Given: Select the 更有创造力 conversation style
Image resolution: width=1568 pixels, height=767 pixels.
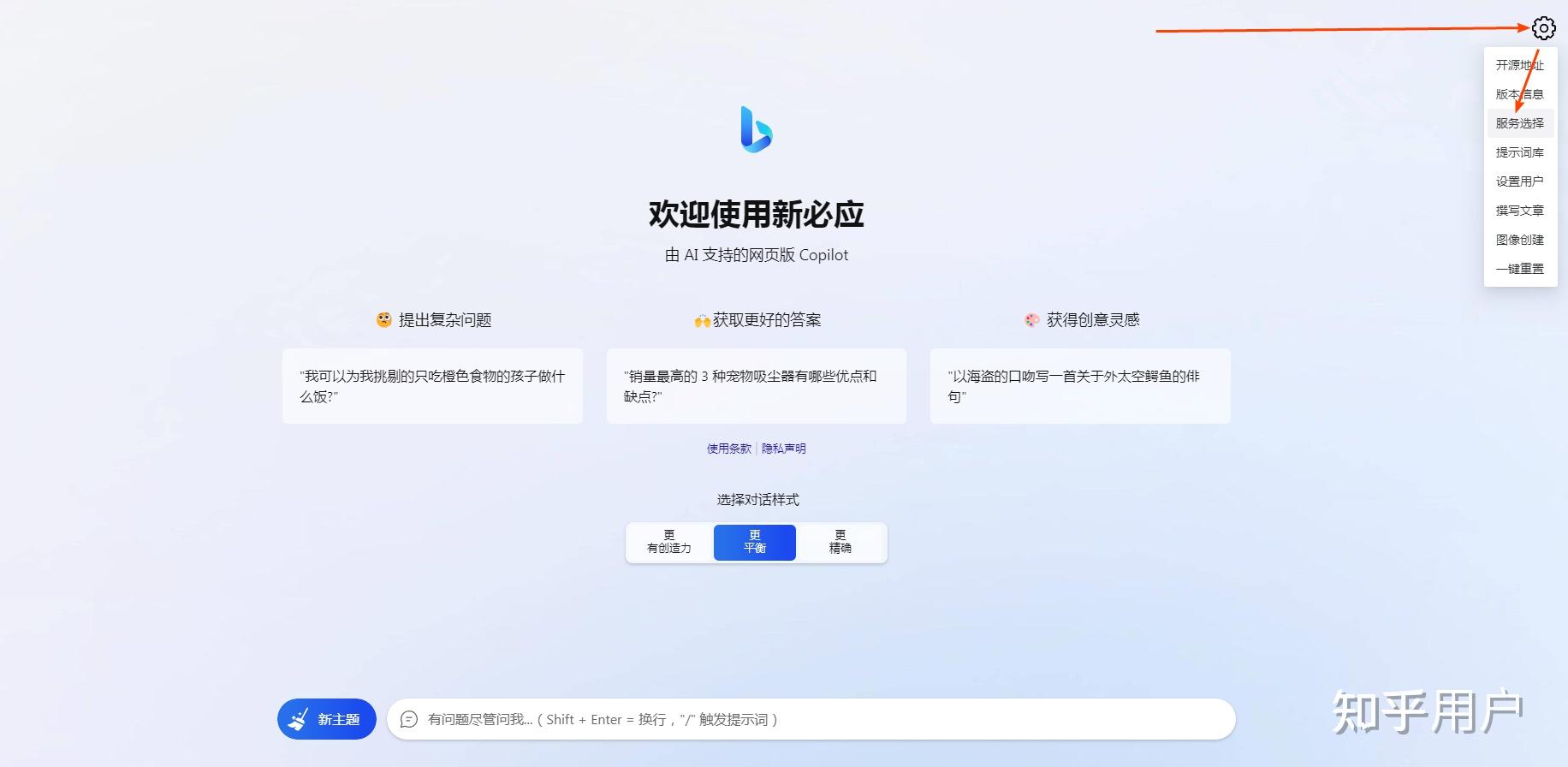Looking at the screenshot, I should [x=669, y=543].
